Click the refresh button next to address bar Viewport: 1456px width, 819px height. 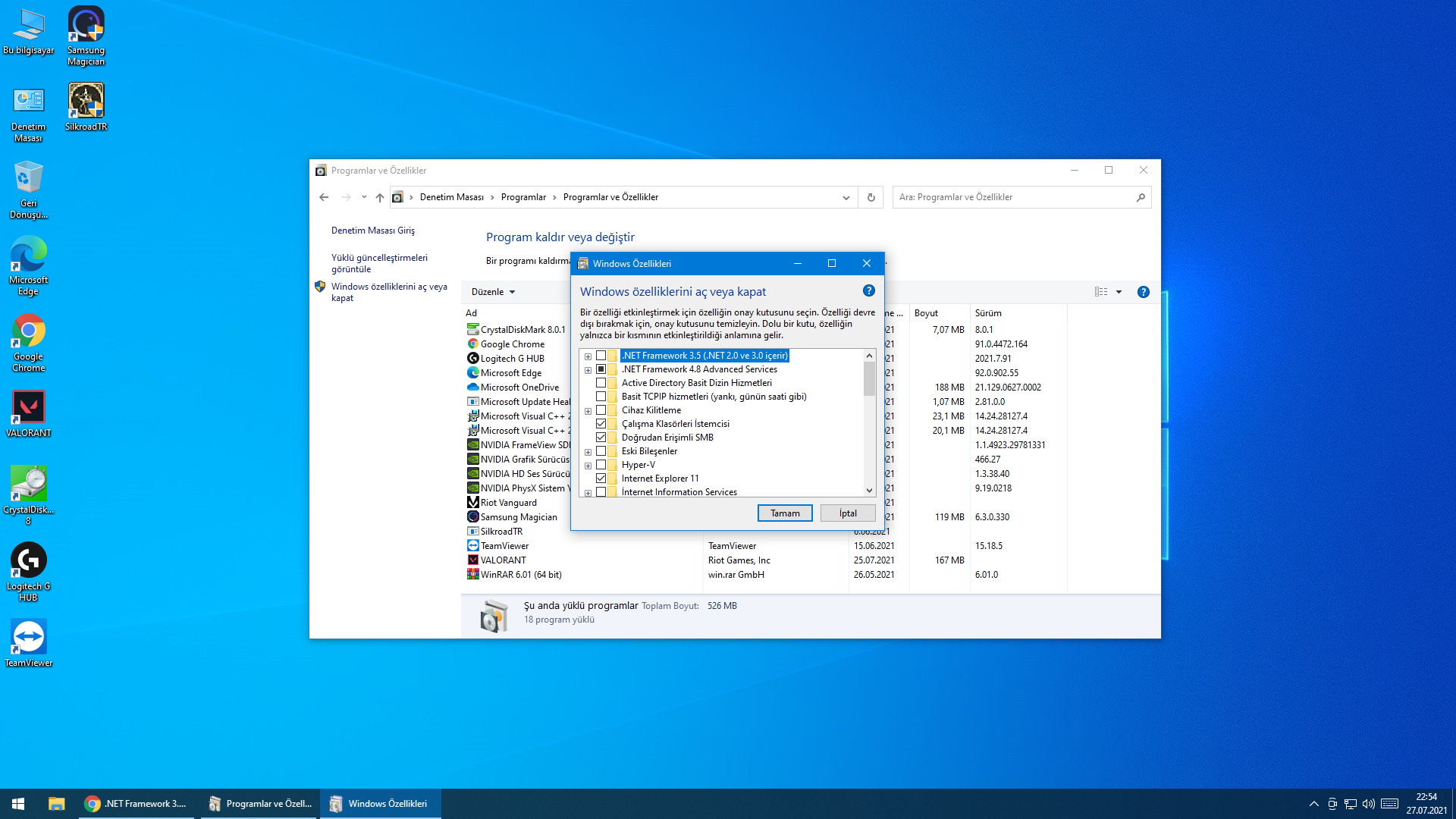point(871,197)
